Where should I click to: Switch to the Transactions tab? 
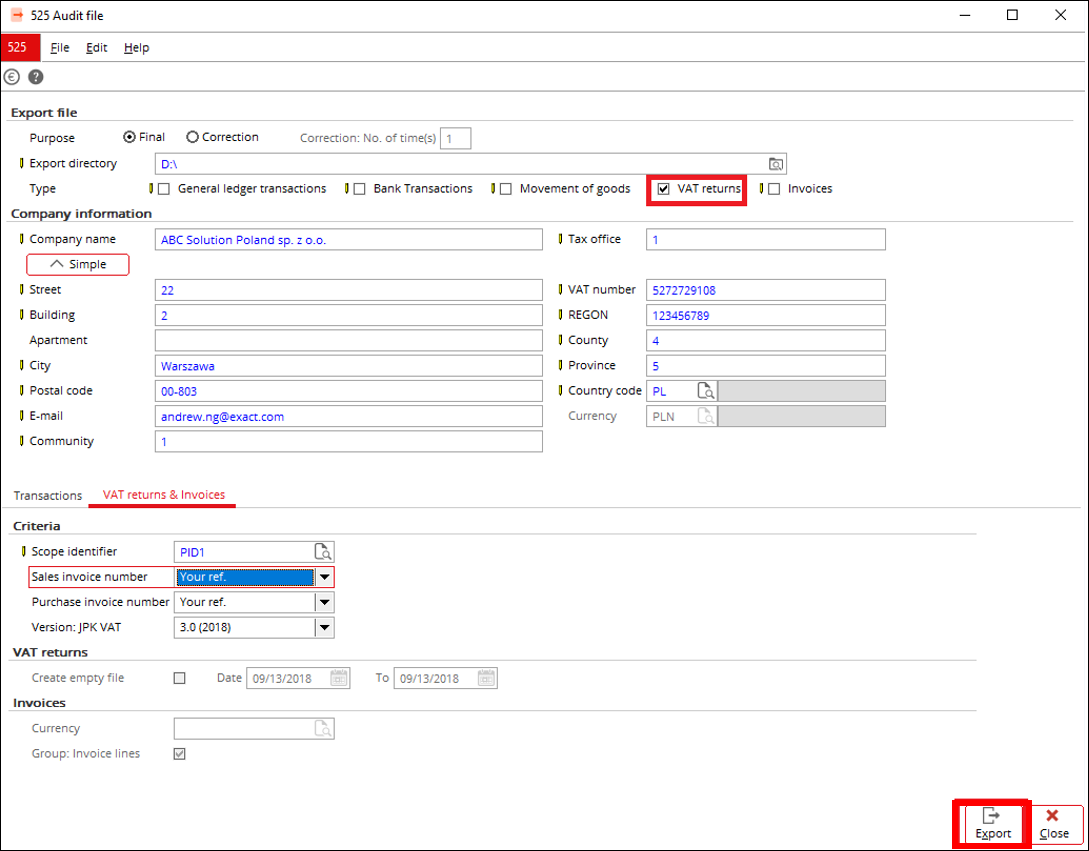pos(47,495)
